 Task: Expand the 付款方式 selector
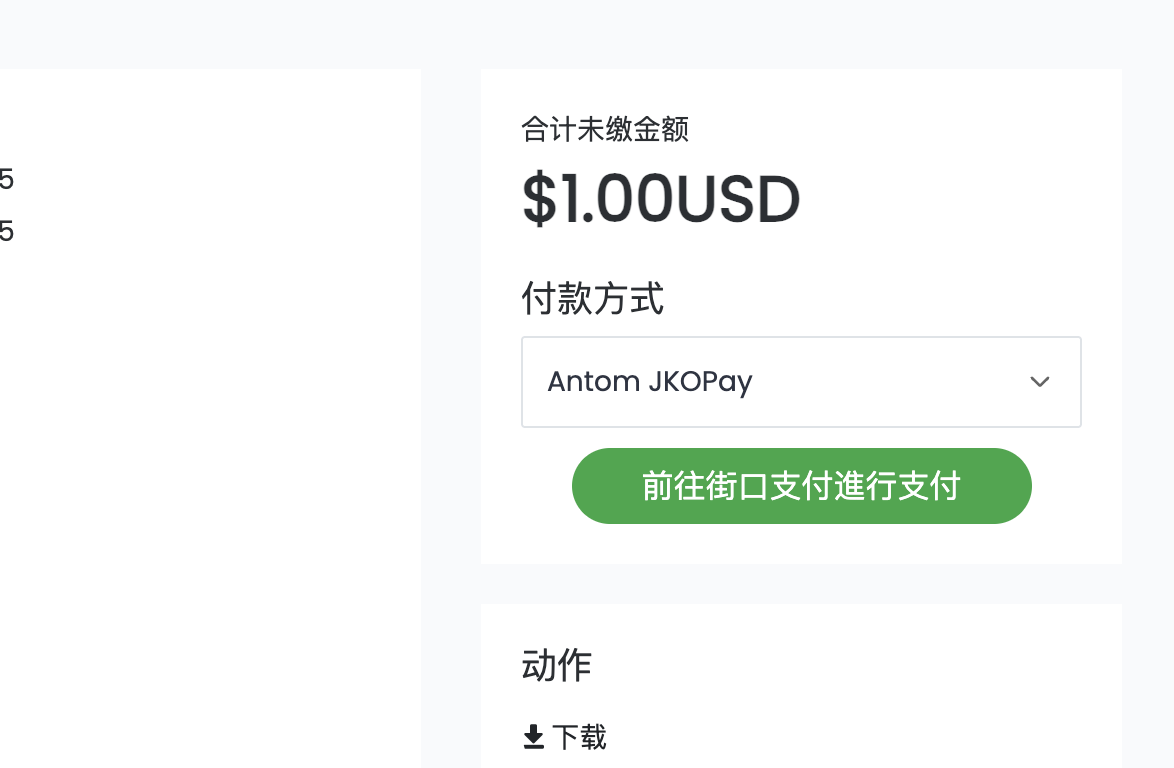point(801,382)
